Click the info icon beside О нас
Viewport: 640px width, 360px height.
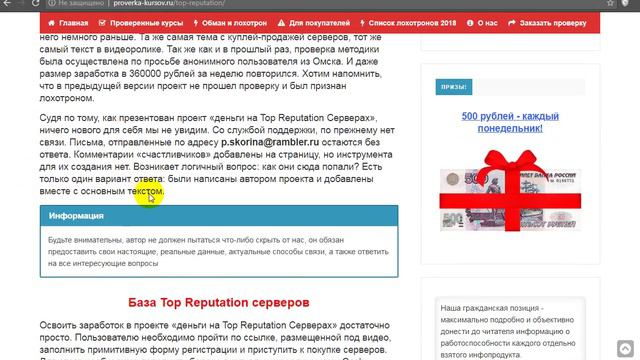[470, 23]
